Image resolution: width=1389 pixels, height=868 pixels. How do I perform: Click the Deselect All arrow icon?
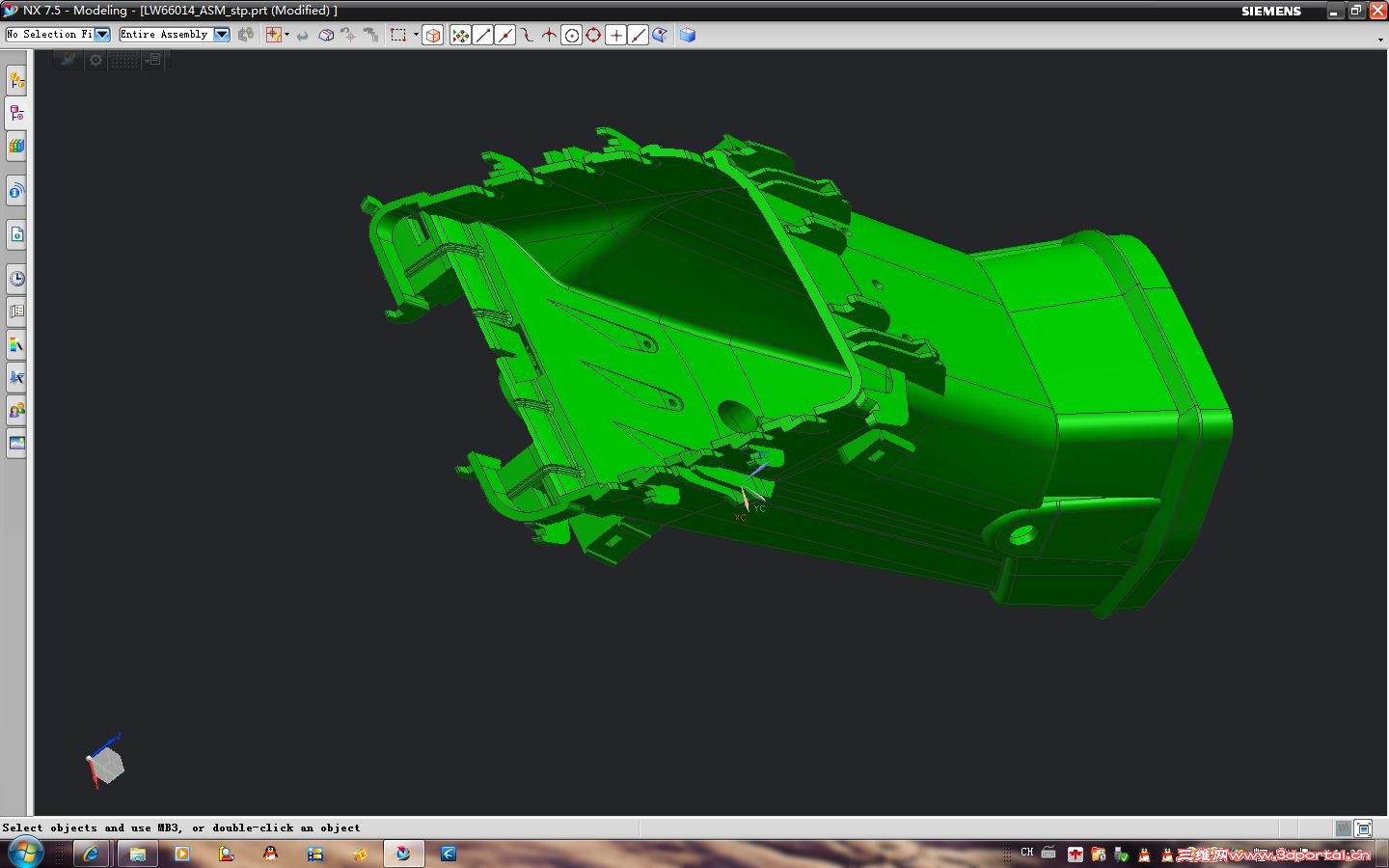(x=303, y=36)
